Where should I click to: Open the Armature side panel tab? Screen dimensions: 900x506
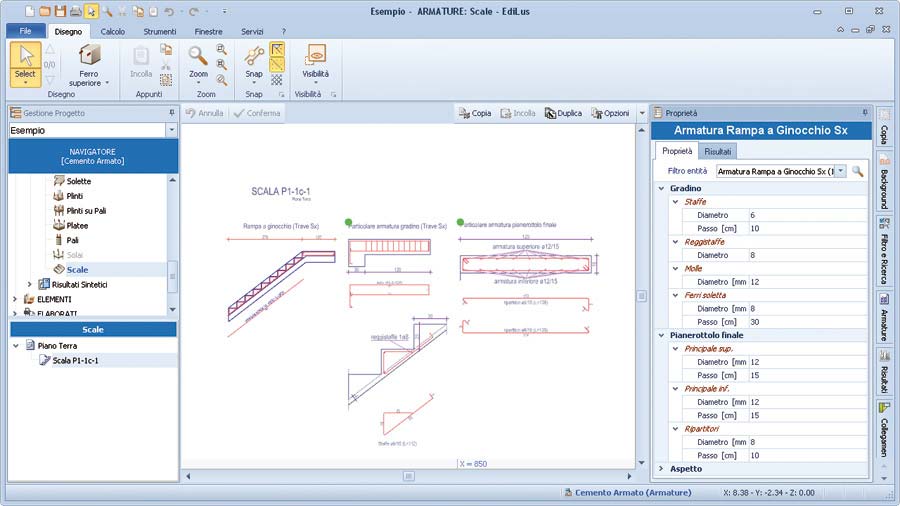[884, 317]
